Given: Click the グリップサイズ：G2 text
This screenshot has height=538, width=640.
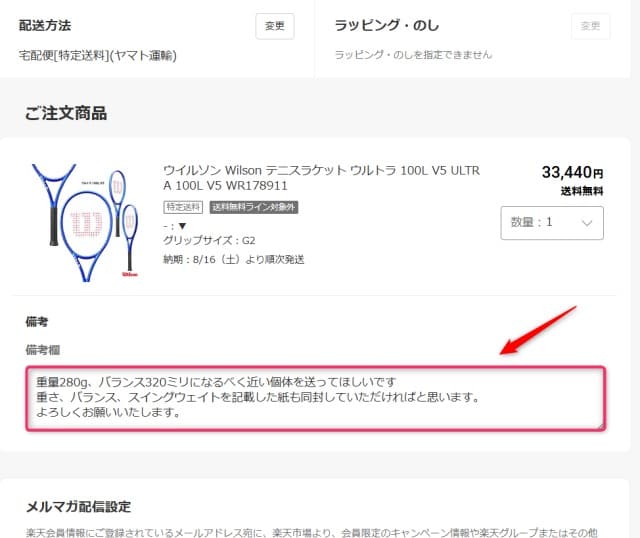Looking at the screenshot, I should 209,240.
